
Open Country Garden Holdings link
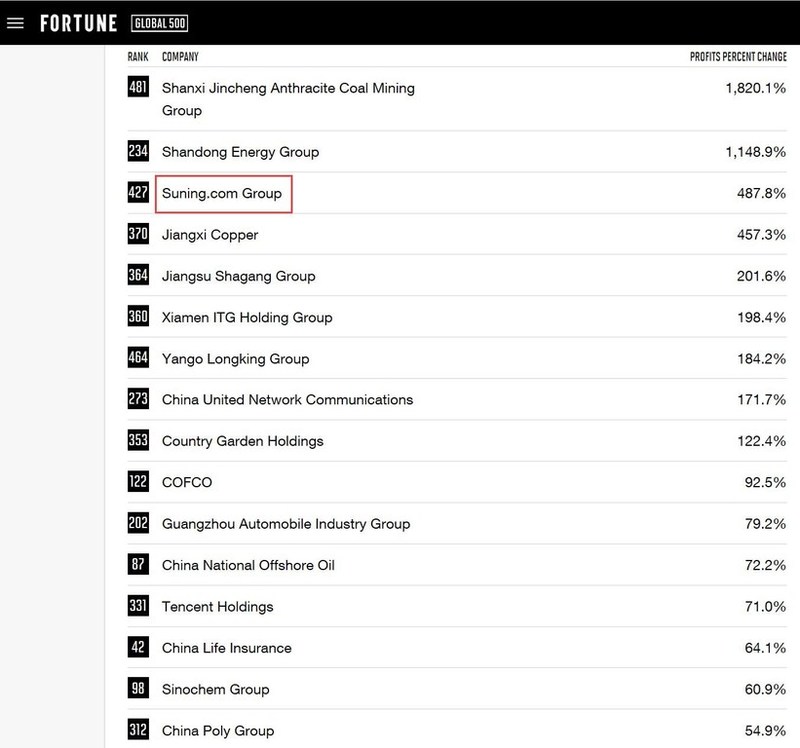(242, 441)
